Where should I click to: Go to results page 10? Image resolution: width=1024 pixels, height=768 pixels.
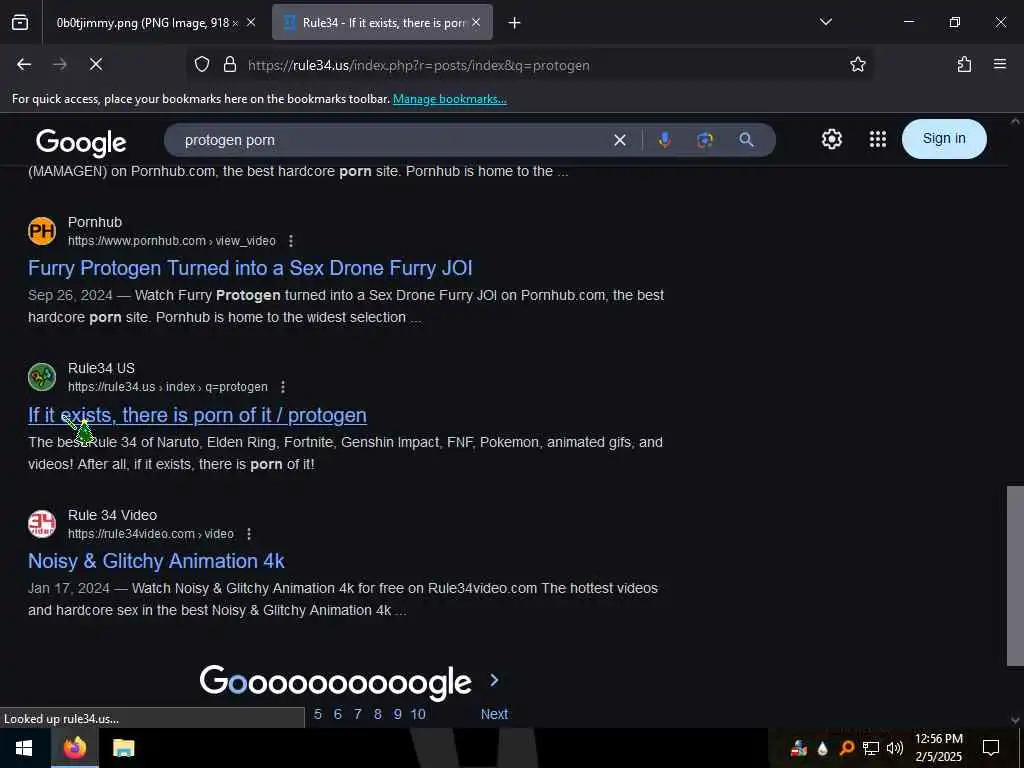(418, 714)
